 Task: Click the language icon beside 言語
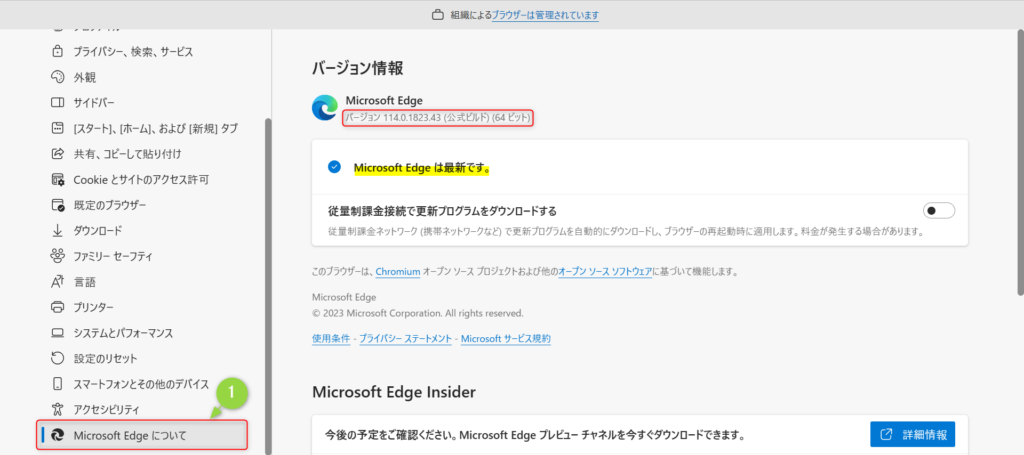[x=57, y=282]
